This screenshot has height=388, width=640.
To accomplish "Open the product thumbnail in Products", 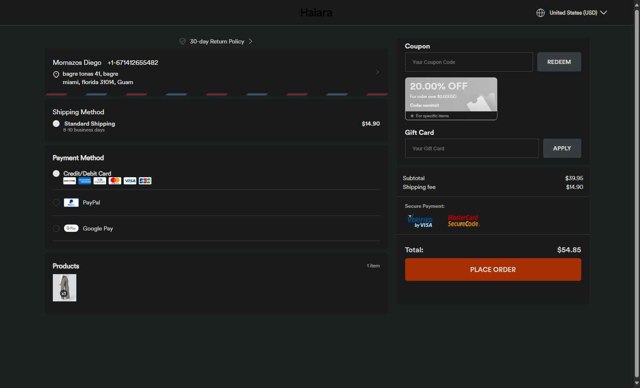I will pyautogui.click(x=64, y=288).
